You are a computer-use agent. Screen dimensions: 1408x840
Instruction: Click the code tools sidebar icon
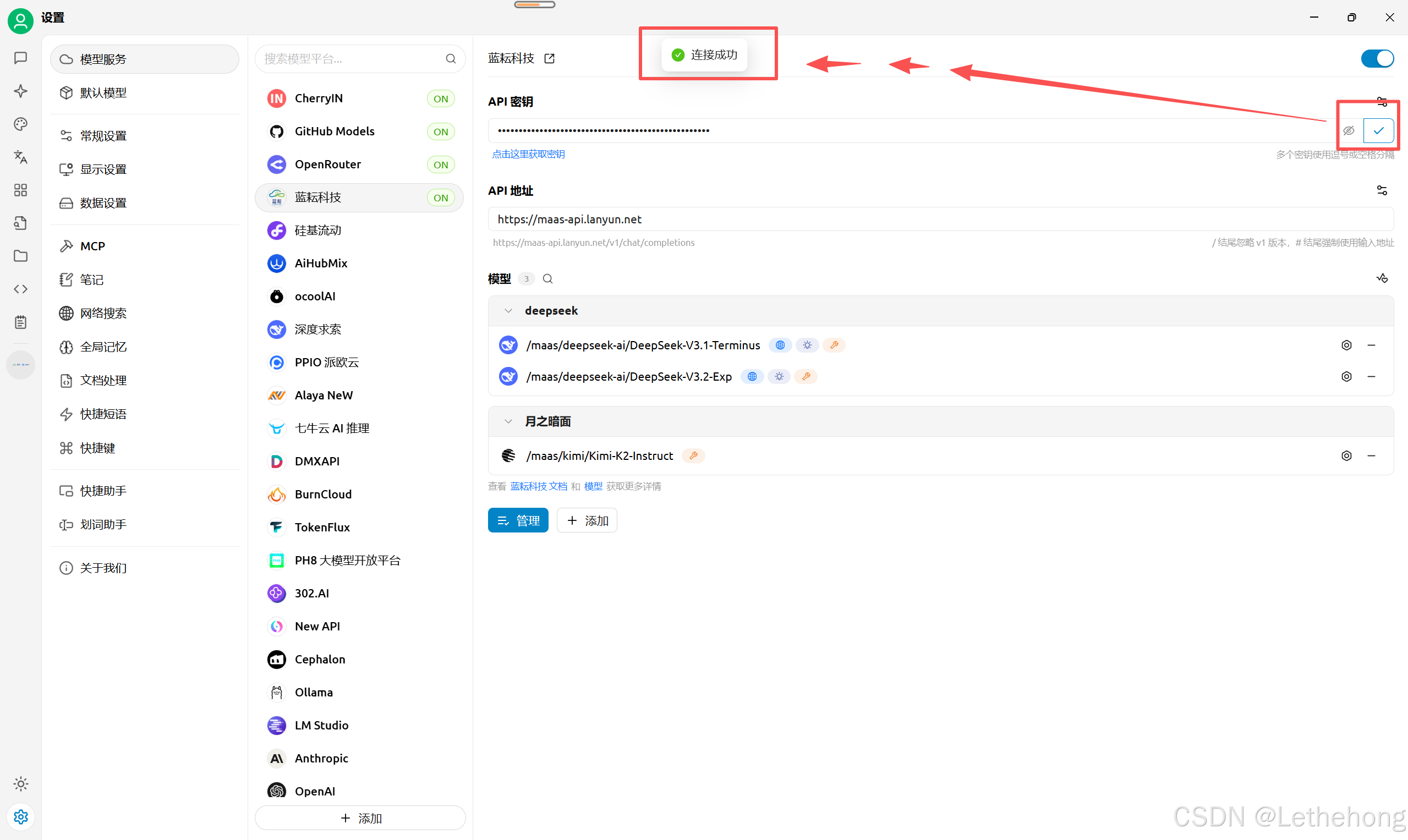coord(20,289)
